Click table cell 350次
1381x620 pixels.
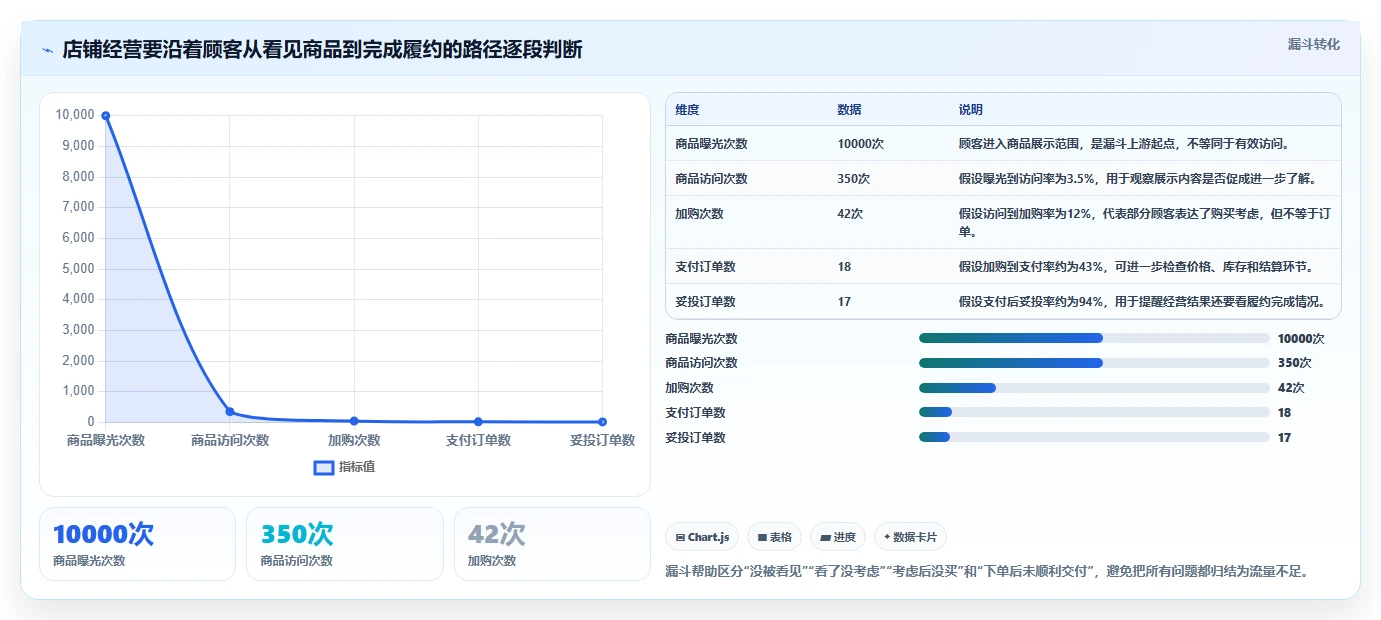click(x=853, y=179)
